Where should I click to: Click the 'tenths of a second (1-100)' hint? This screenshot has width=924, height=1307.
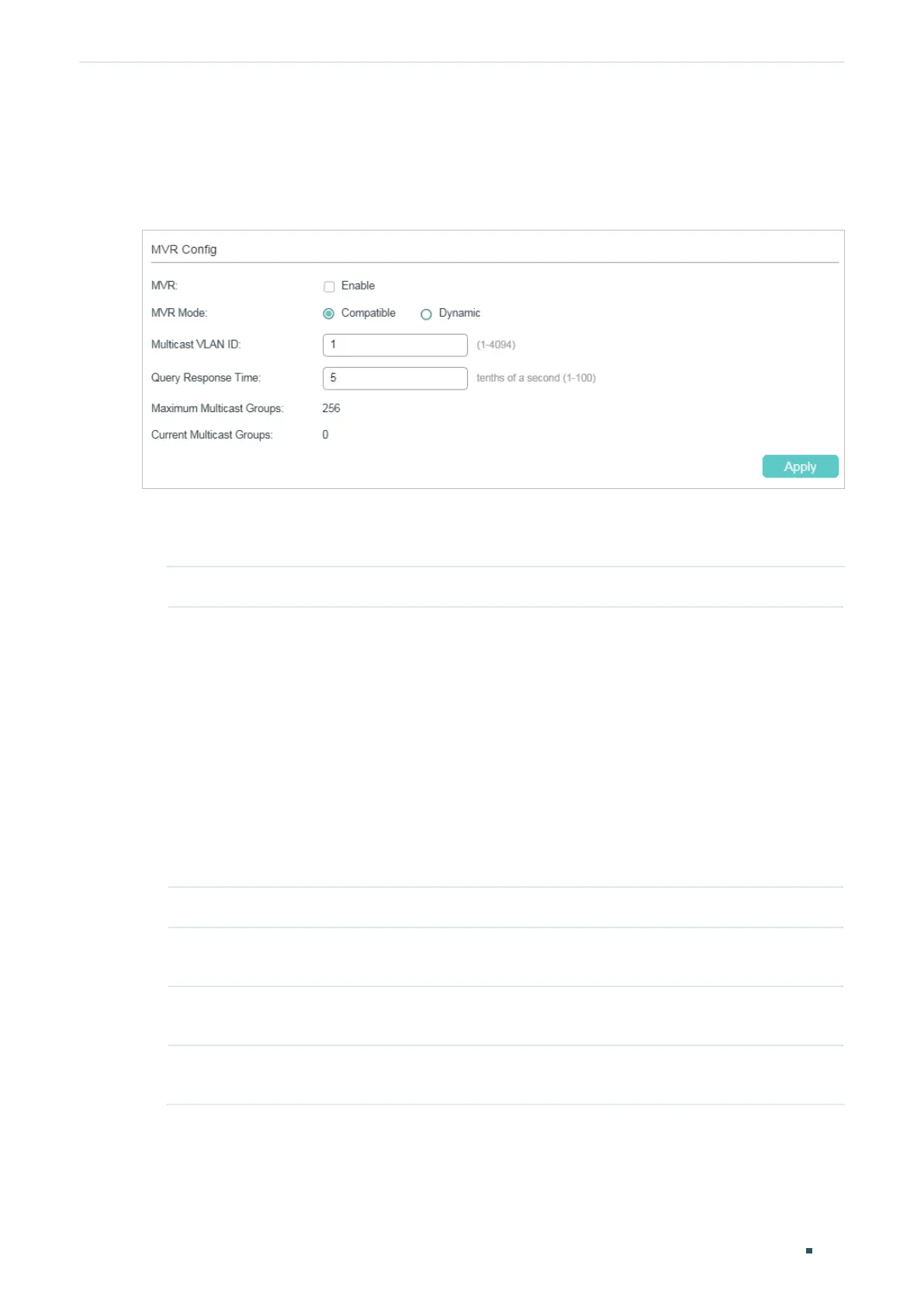(536, 378)
